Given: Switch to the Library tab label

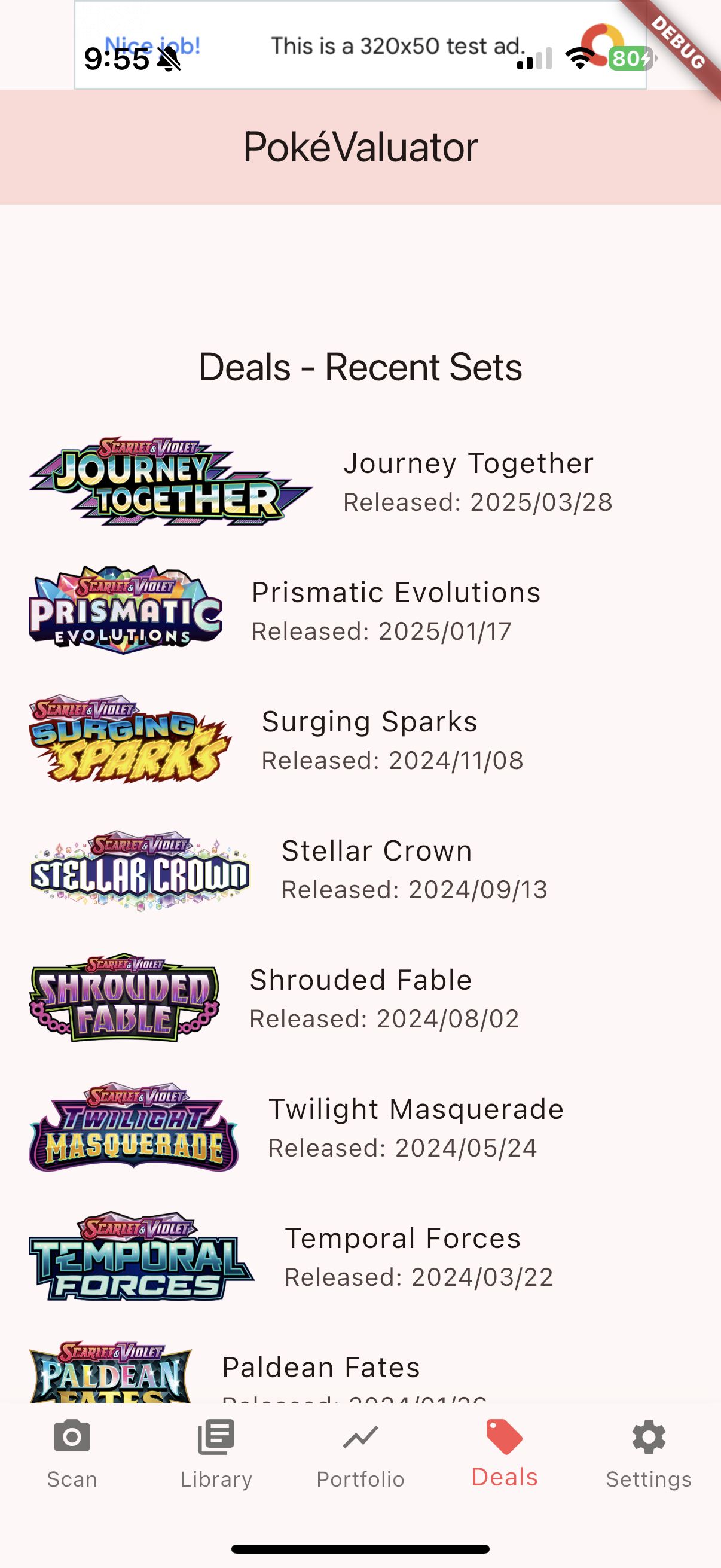Looking at the screenshot, I should coord(216,1479).
